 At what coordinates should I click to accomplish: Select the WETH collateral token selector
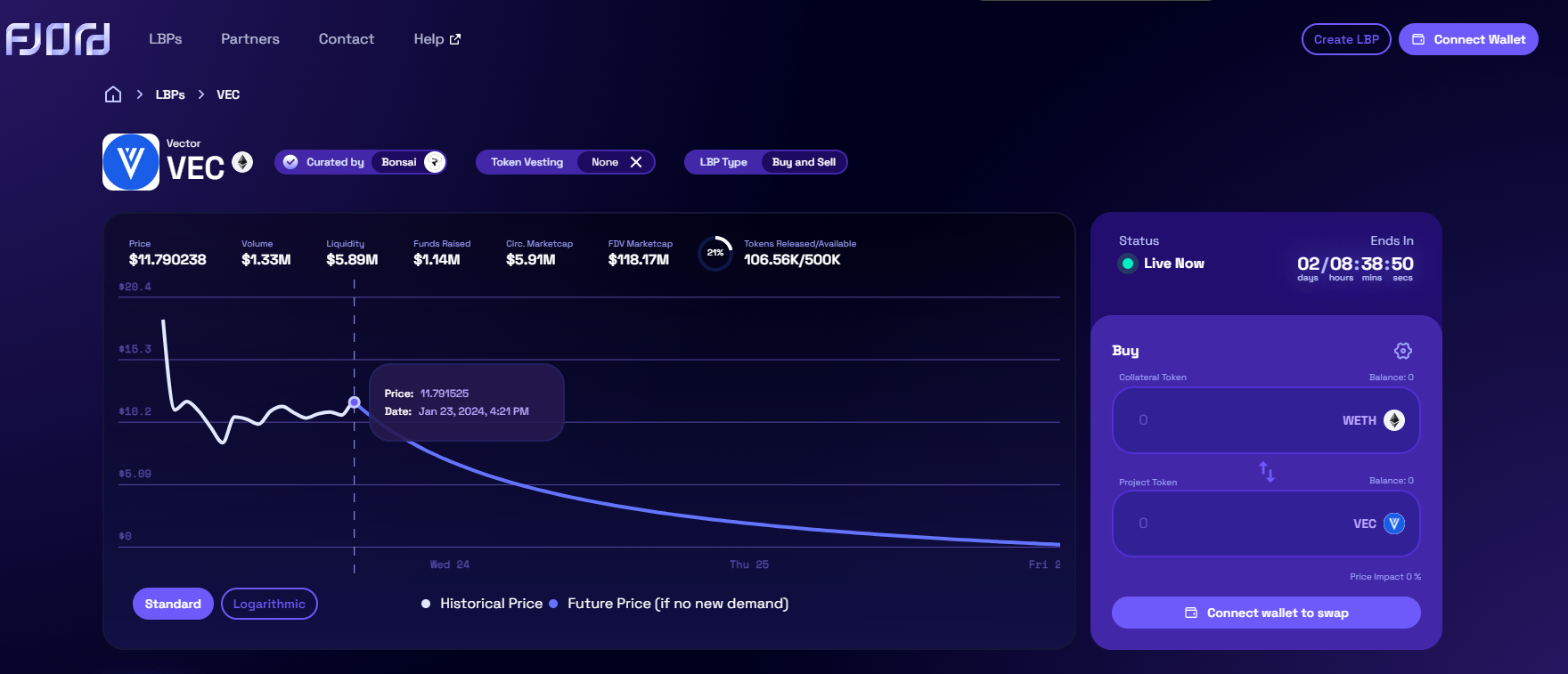coord(1373,420)
